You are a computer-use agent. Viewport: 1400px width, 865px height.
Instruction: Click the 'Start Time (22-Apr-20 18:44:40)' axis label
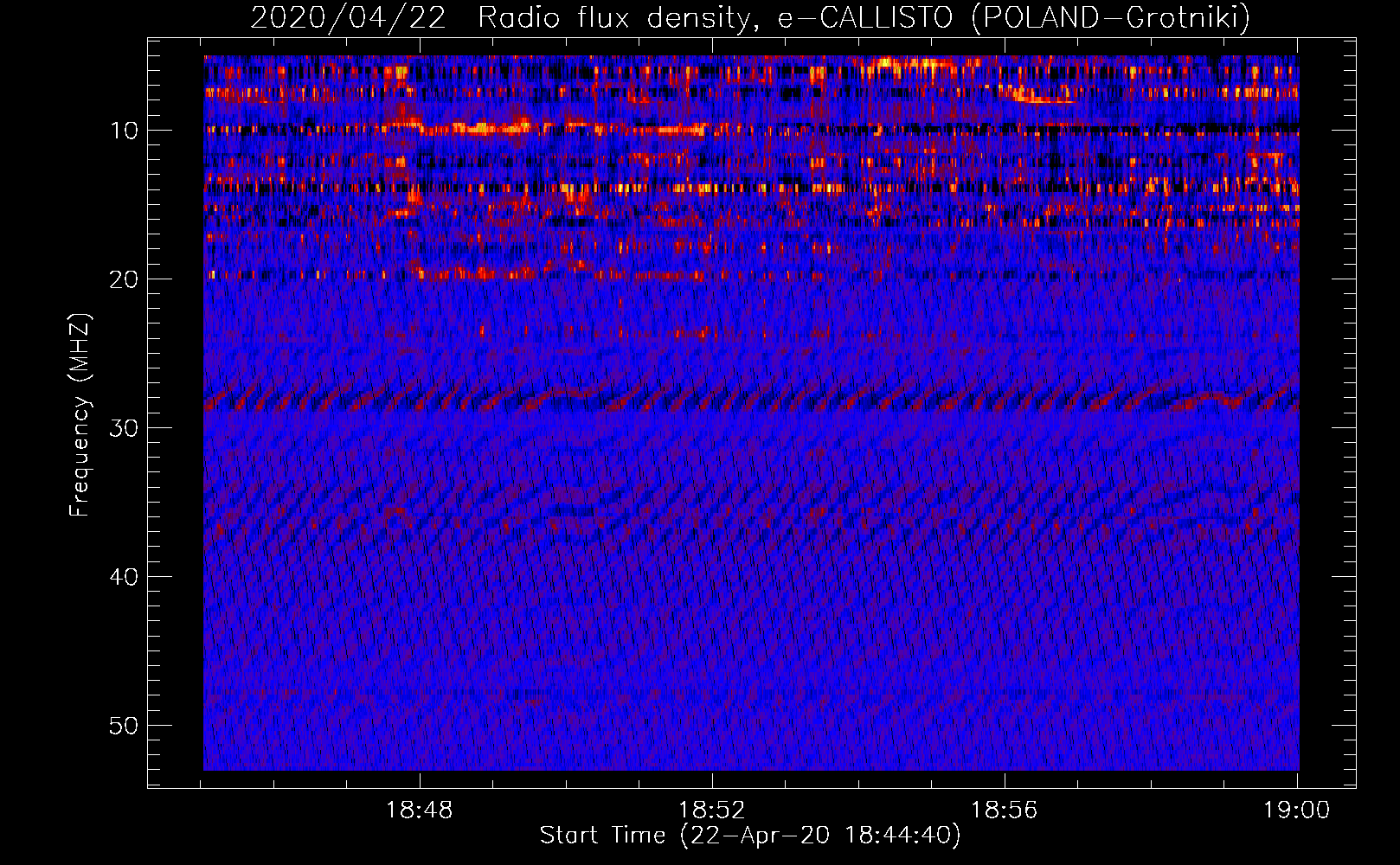click(x=750, y=836)
